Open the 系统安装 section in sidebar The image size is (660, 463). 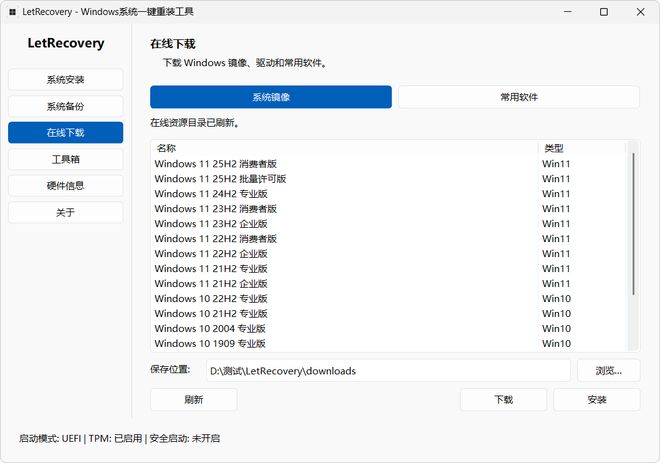pyautogui.click(x=66, y=80)
